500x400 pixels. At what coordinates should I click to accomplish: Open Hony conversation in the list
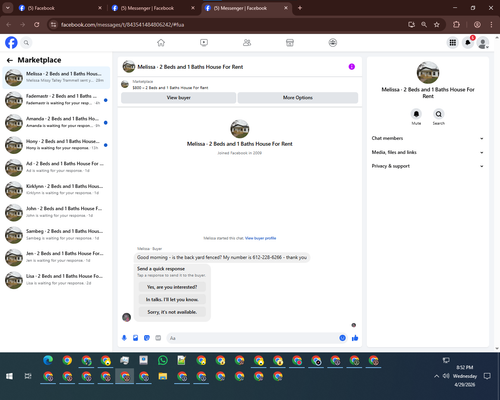click(x=56, y=145)
